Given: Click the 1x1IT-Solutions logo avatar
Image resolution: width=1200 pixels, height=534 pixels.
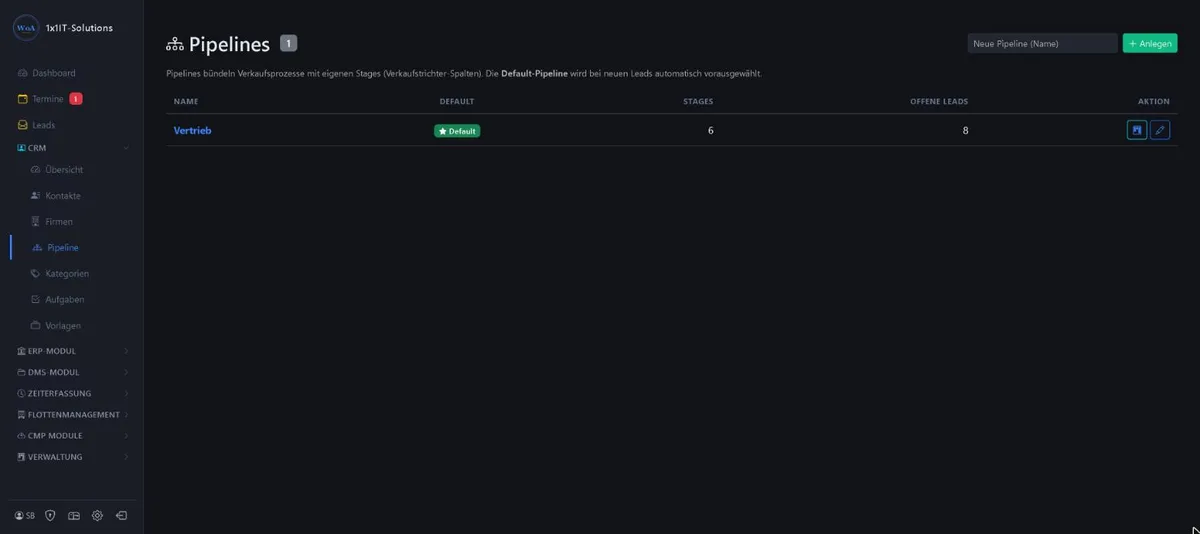Looking at the screenshot, I should coord(27,28).
